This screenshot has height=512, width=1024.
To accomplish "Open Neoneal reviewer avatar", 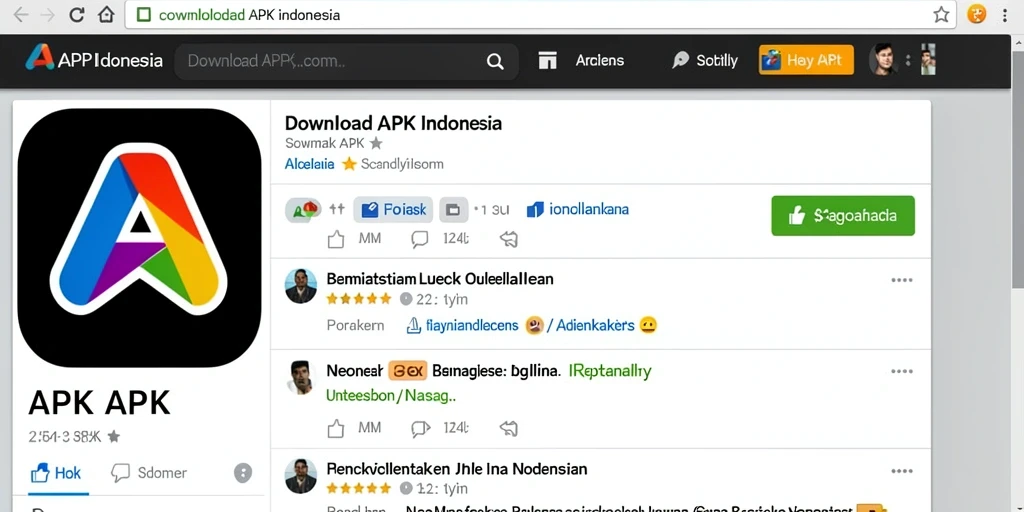I will [301, 377].
